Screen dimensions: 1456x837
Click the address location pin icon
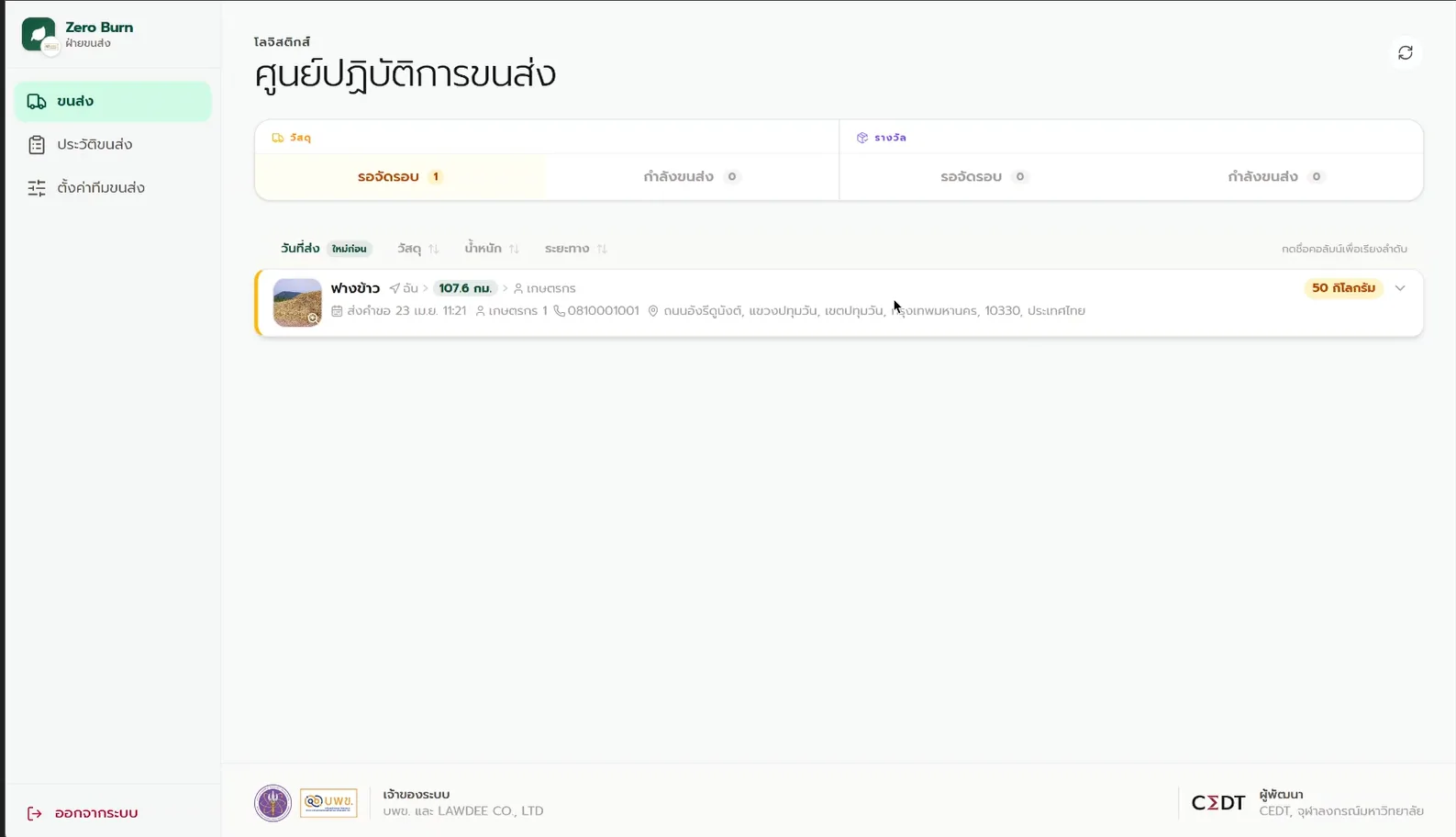pos(653,311)
